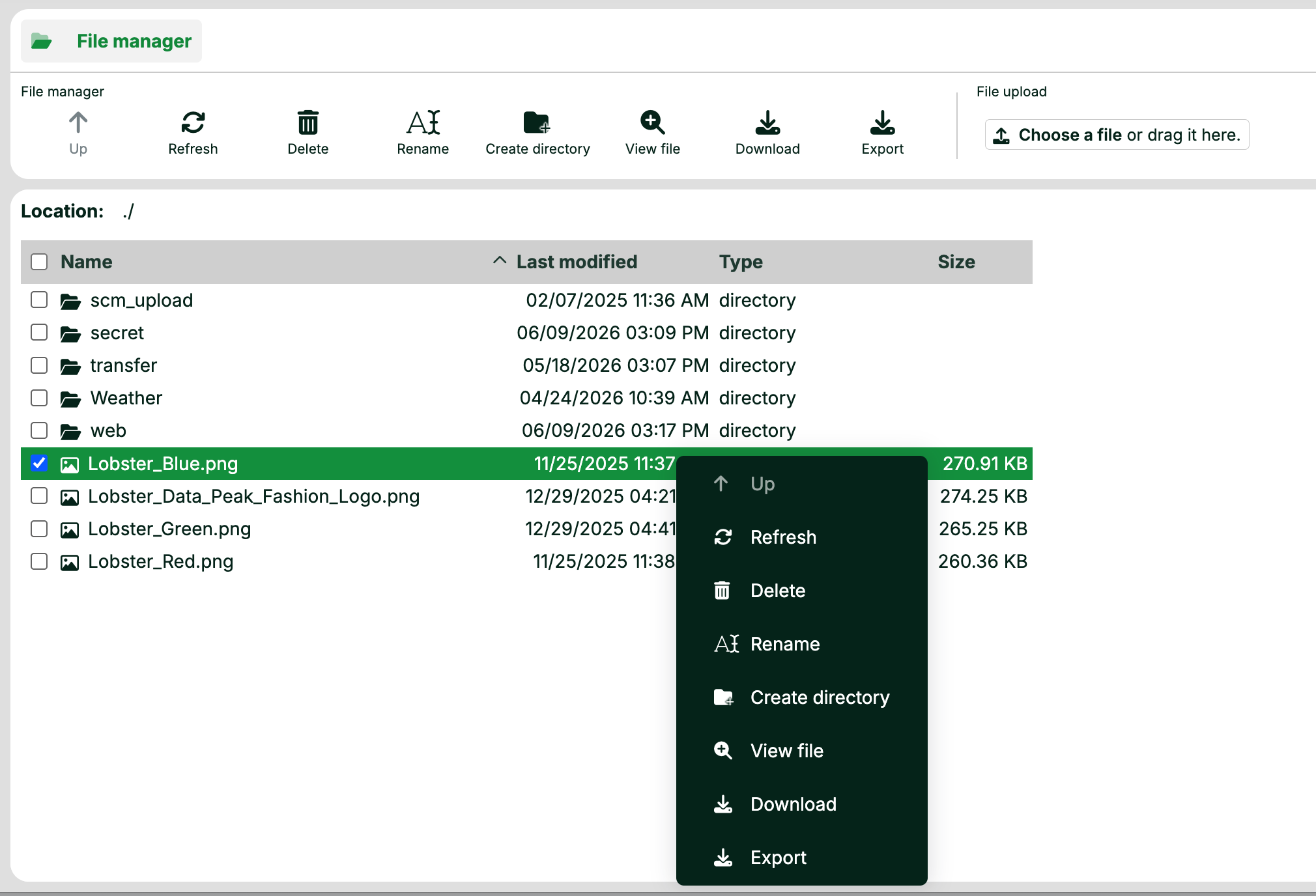Click the Refresh toolbar icon
1316x896 pixels.
pyautogui.click(x=193, y=122)
